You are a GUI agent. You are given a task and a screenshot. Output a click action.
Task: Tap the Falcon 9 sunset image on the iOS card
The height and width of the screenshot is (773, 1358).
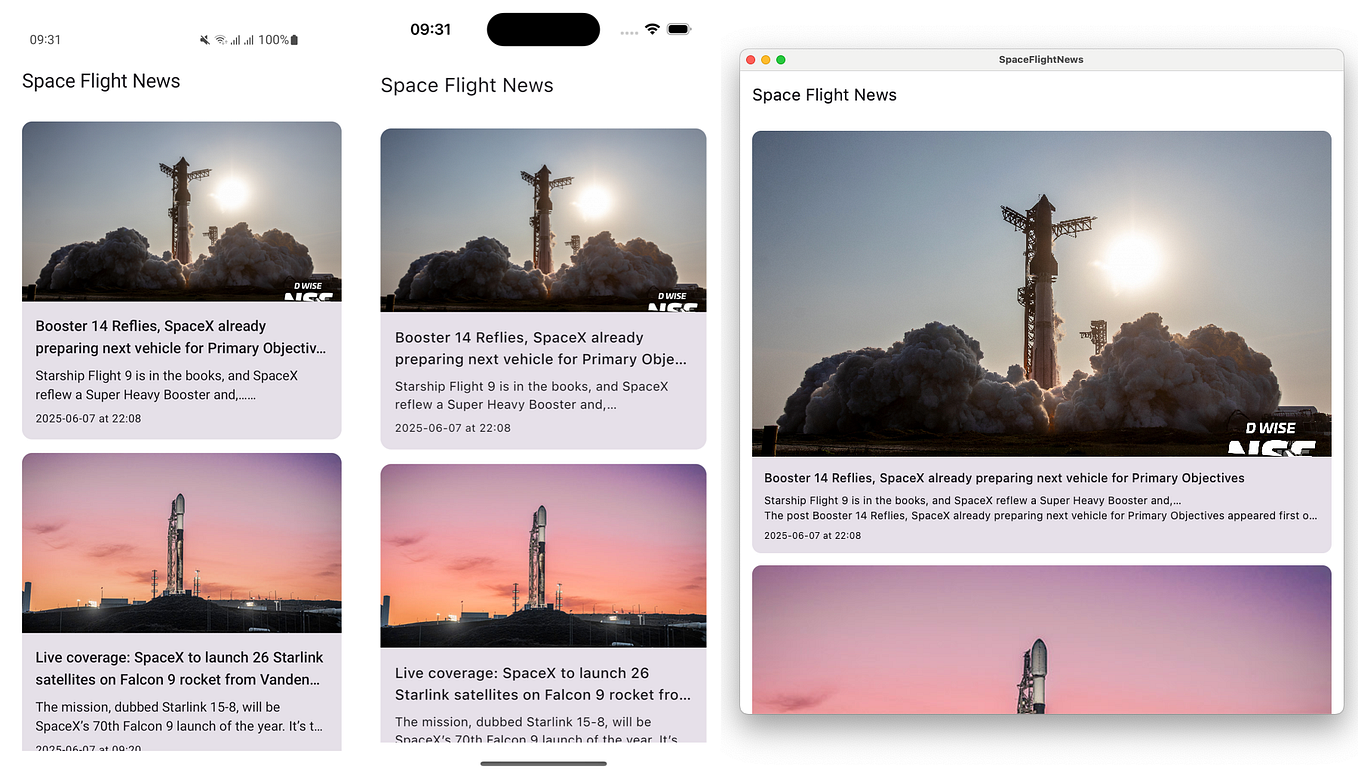pos(543,555)
